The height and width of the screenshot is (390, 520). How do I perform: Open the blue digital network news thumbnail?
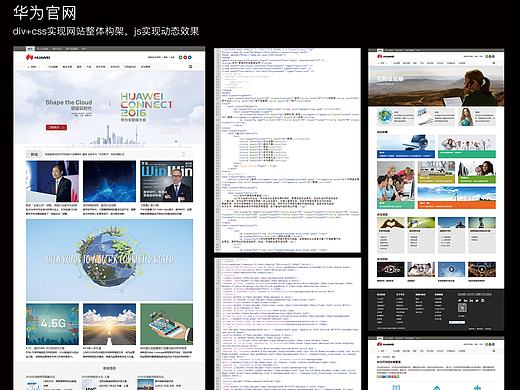tap(109, 181)
